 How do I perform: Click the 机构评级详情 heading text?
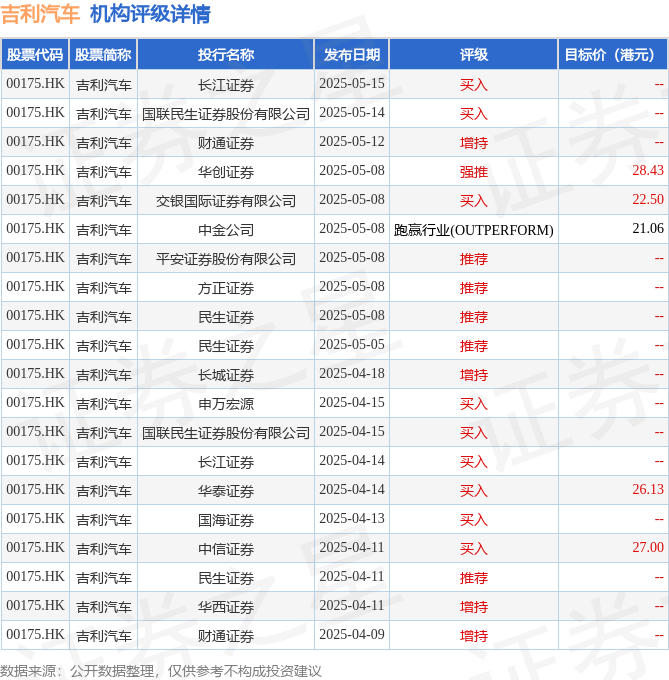[x=150, y=14]
